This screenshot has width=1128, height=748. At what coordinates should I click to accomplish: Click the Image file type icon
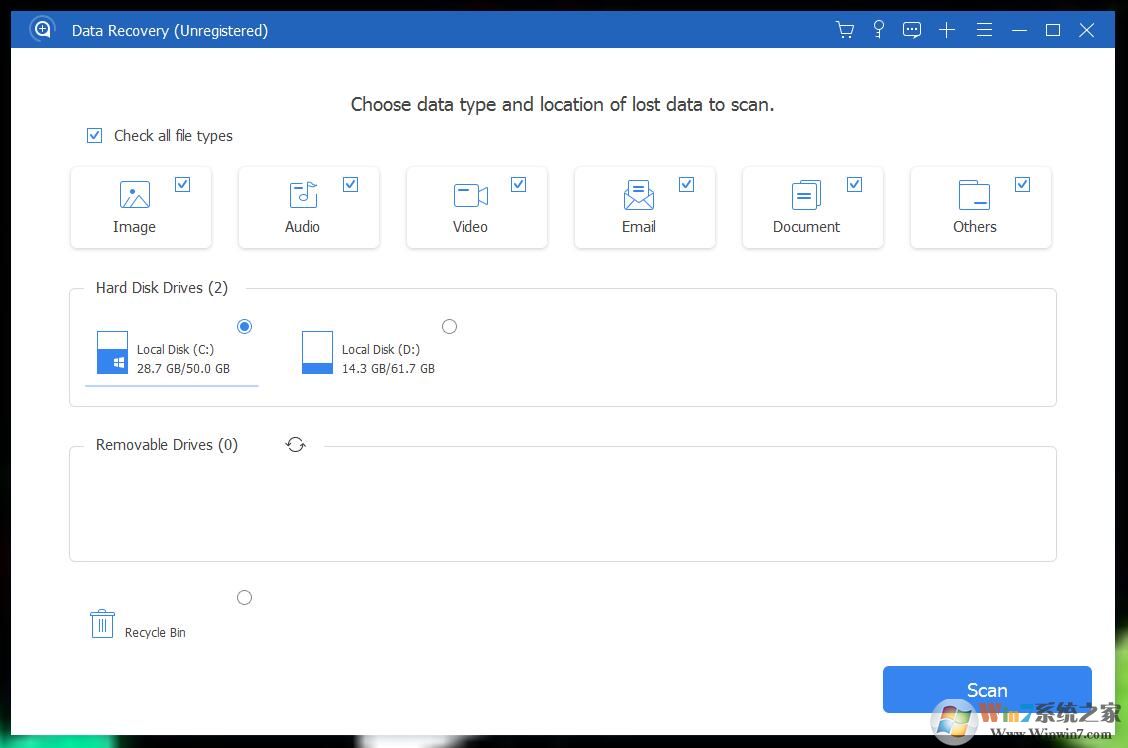point(134,195)
